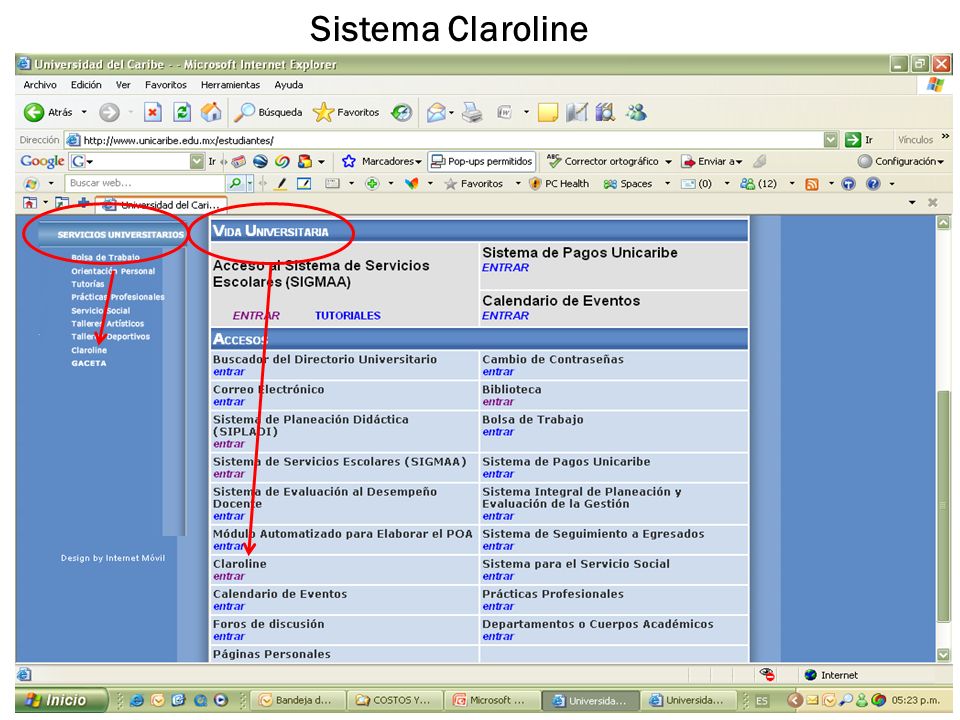
Task: Click the blocked-cookie eye icon in status bar
Action: pyautogui.click(x=767, y=675)
